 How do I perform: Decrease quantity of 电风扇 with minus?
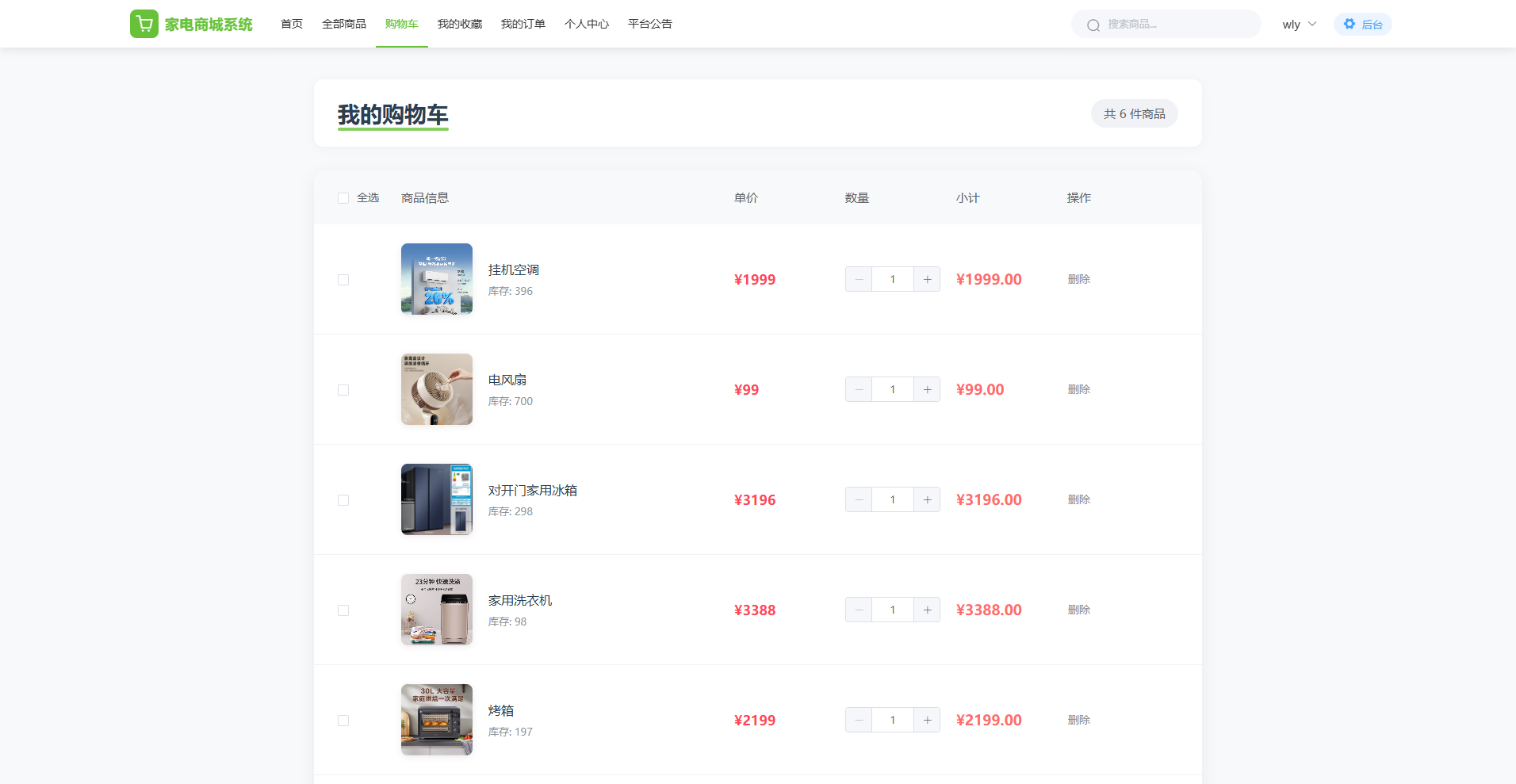pyautogui.click(x=859, y=389)
